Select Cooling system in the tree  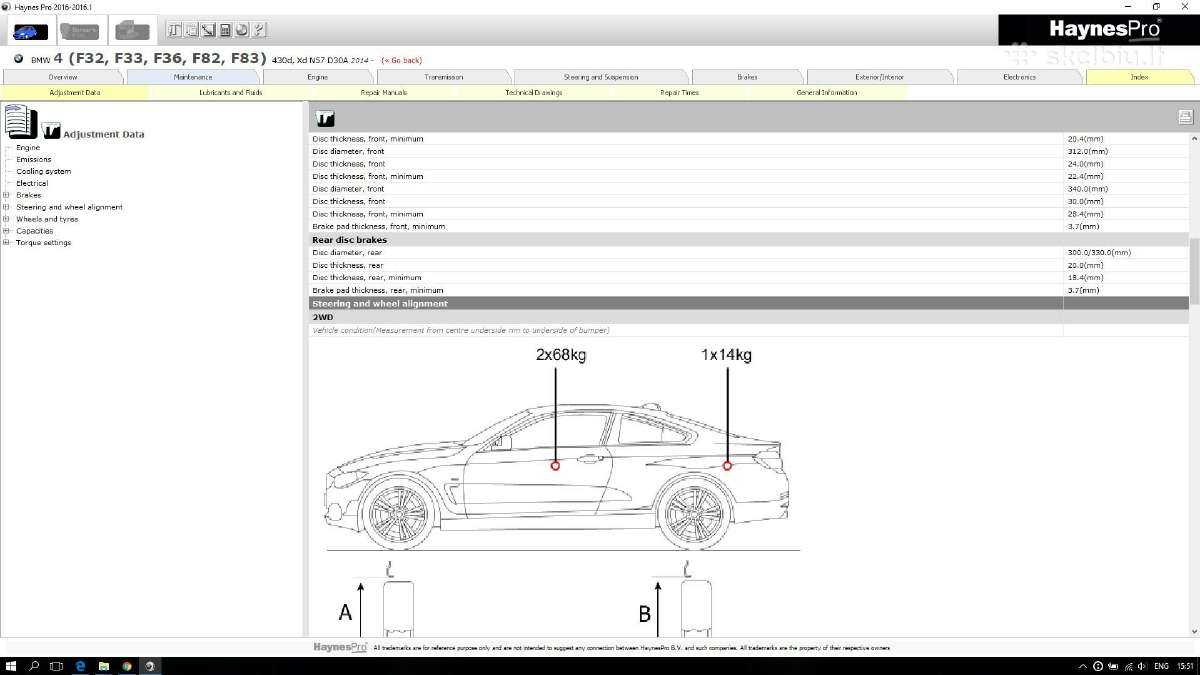44,172
